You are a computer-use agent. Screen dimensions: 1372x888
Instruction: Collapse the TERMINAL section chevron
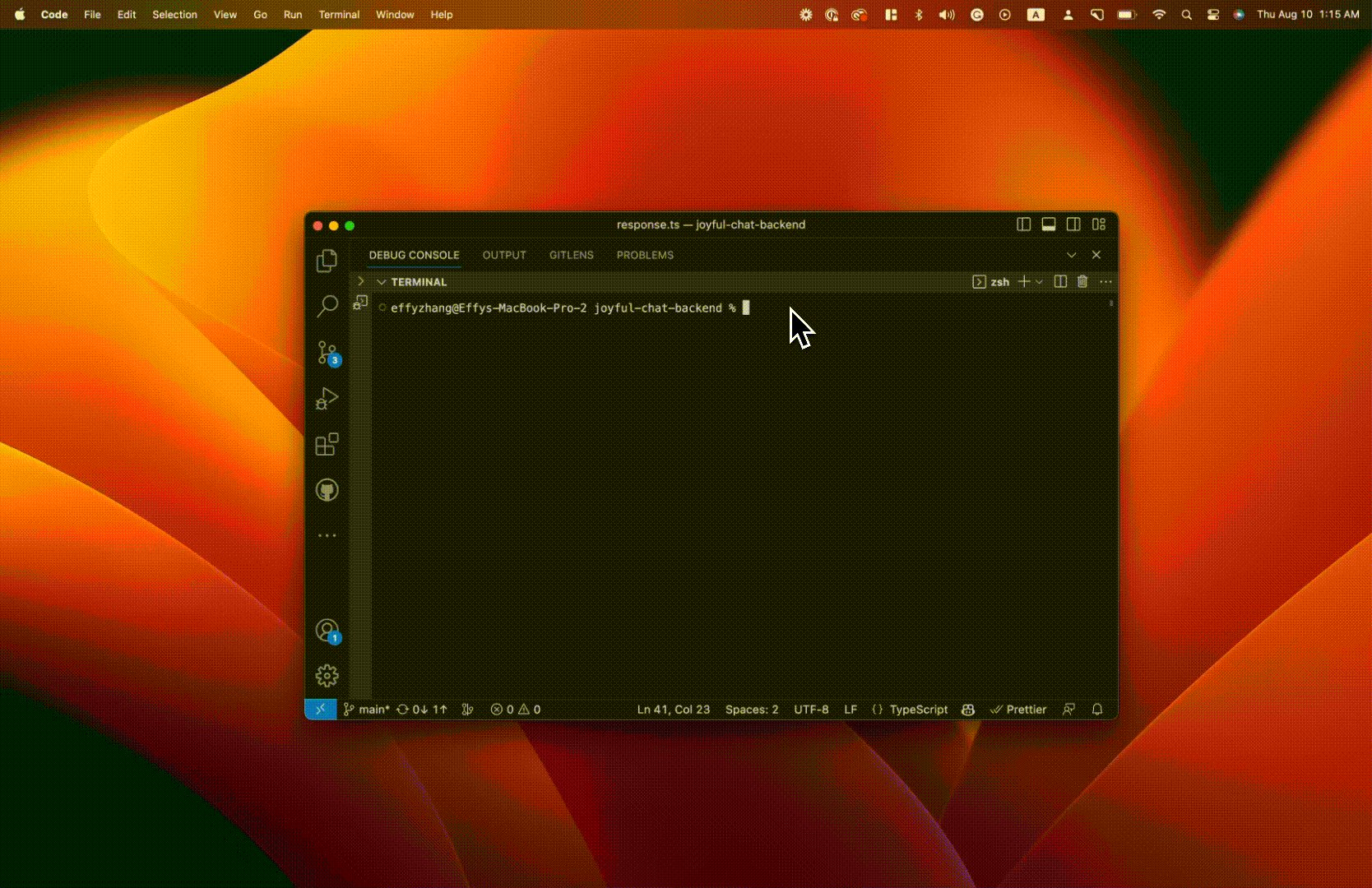(x=381, y=282)
